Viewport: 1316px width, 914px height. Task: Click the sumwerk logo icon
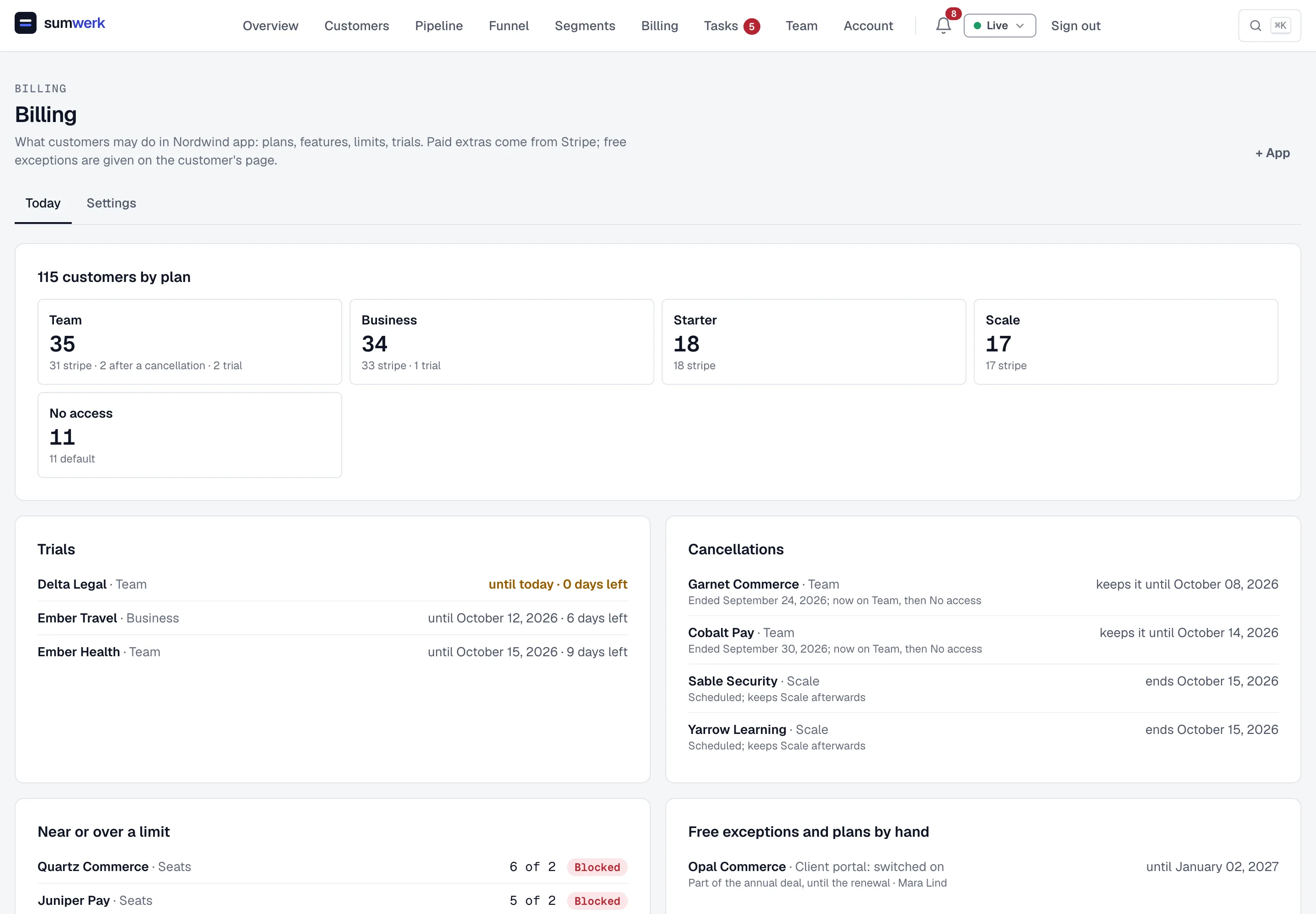[x=25, y=23]
